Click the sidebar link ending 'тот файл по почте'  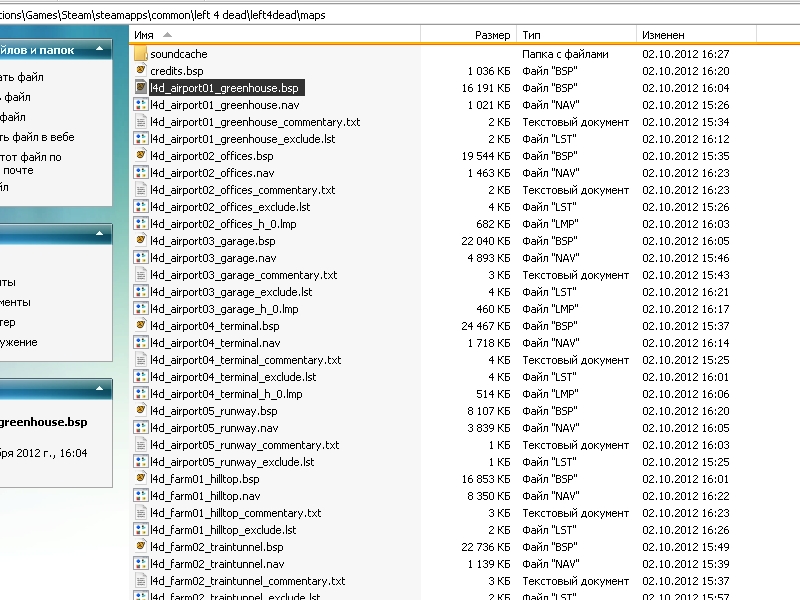(31, 163)
